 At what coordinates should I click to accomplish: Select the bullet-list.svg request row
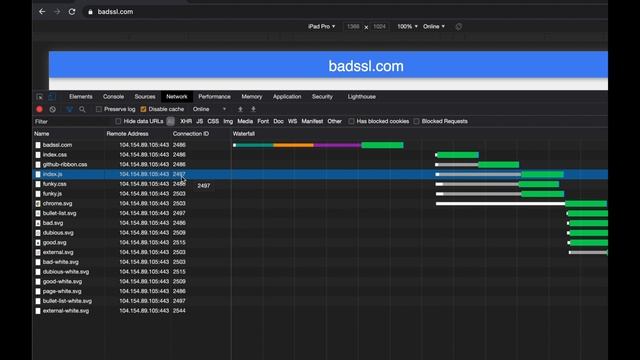coord(320,213)
